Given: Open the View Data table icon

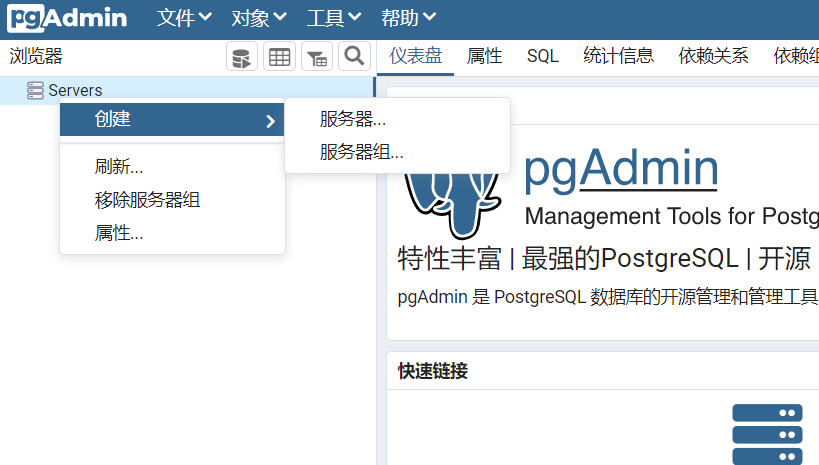Looking at the screenshot, I should [x=279, y=57].
